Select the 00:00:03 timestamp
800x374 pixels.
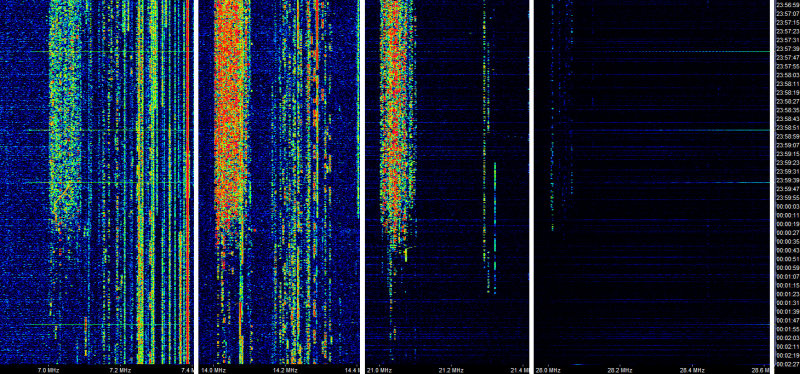tap(787, 206)
